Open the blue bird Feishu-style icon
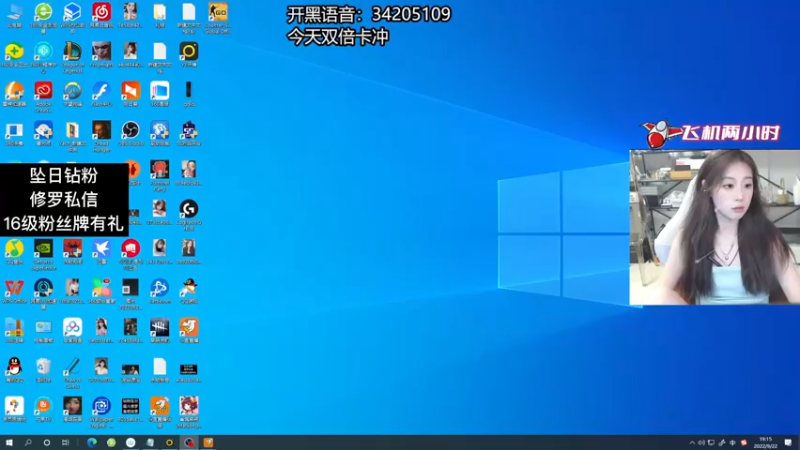The image size is (800, 450). pyautogui.click(x=102, y=248)
